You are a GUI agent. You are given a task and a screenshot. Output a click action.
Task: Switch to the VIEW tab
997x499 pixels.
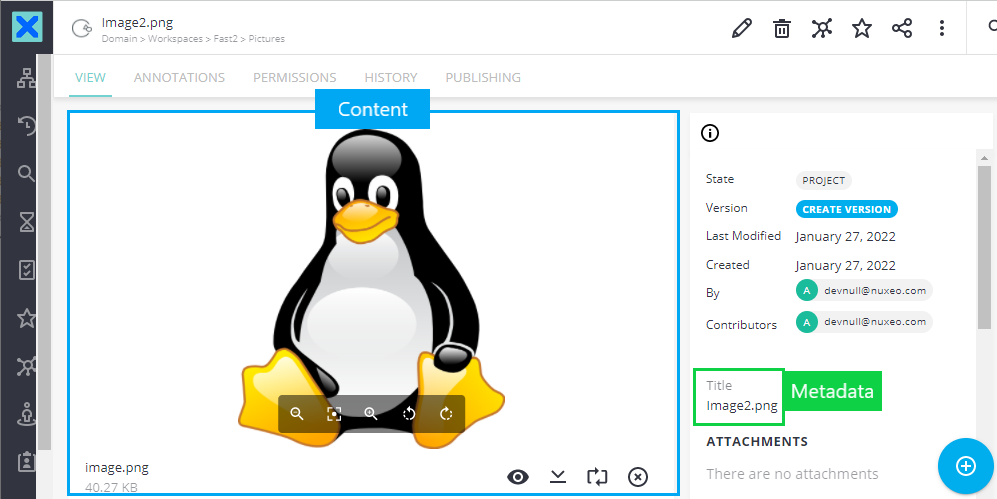tap(90, 78)
